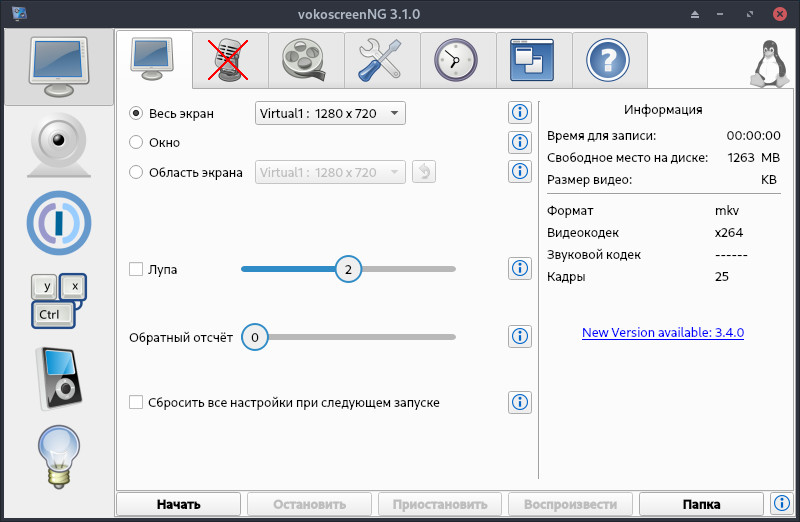800x522 pixels.
Task: Click the Остановить button
Action: coord(309,504)
